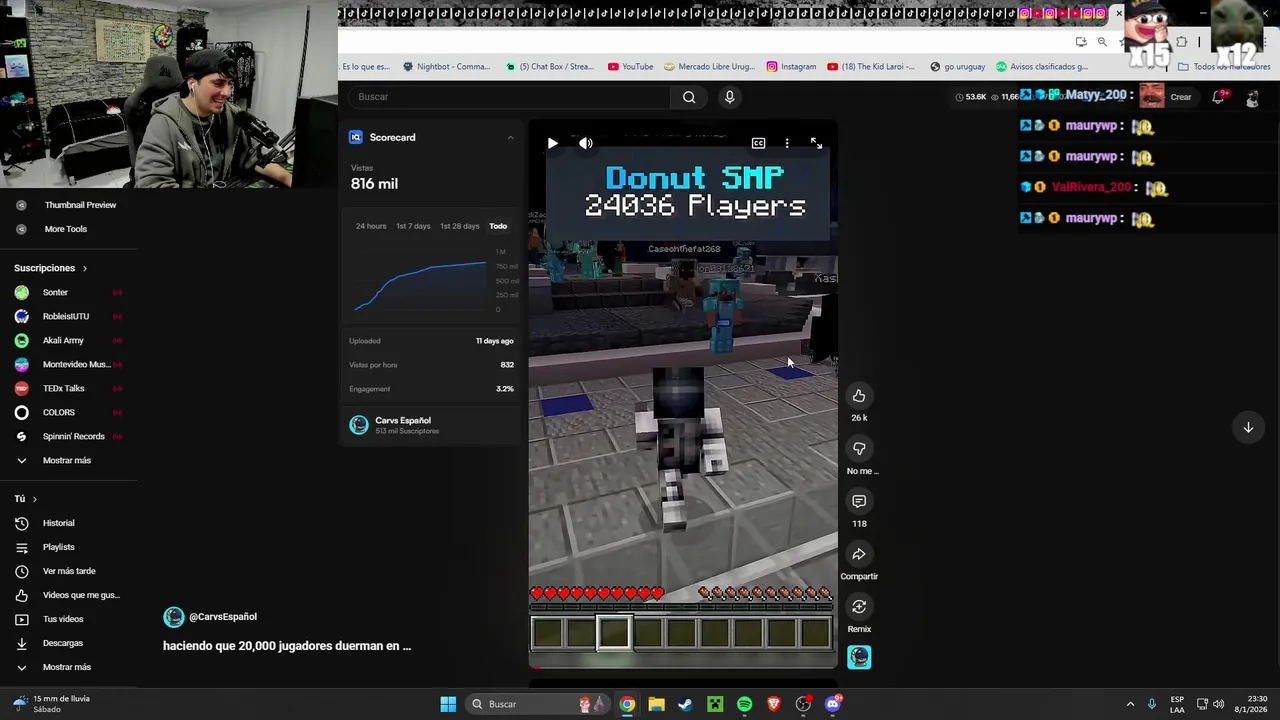Open the comments showing 118
1280x720 pixels.
[859, 501]
